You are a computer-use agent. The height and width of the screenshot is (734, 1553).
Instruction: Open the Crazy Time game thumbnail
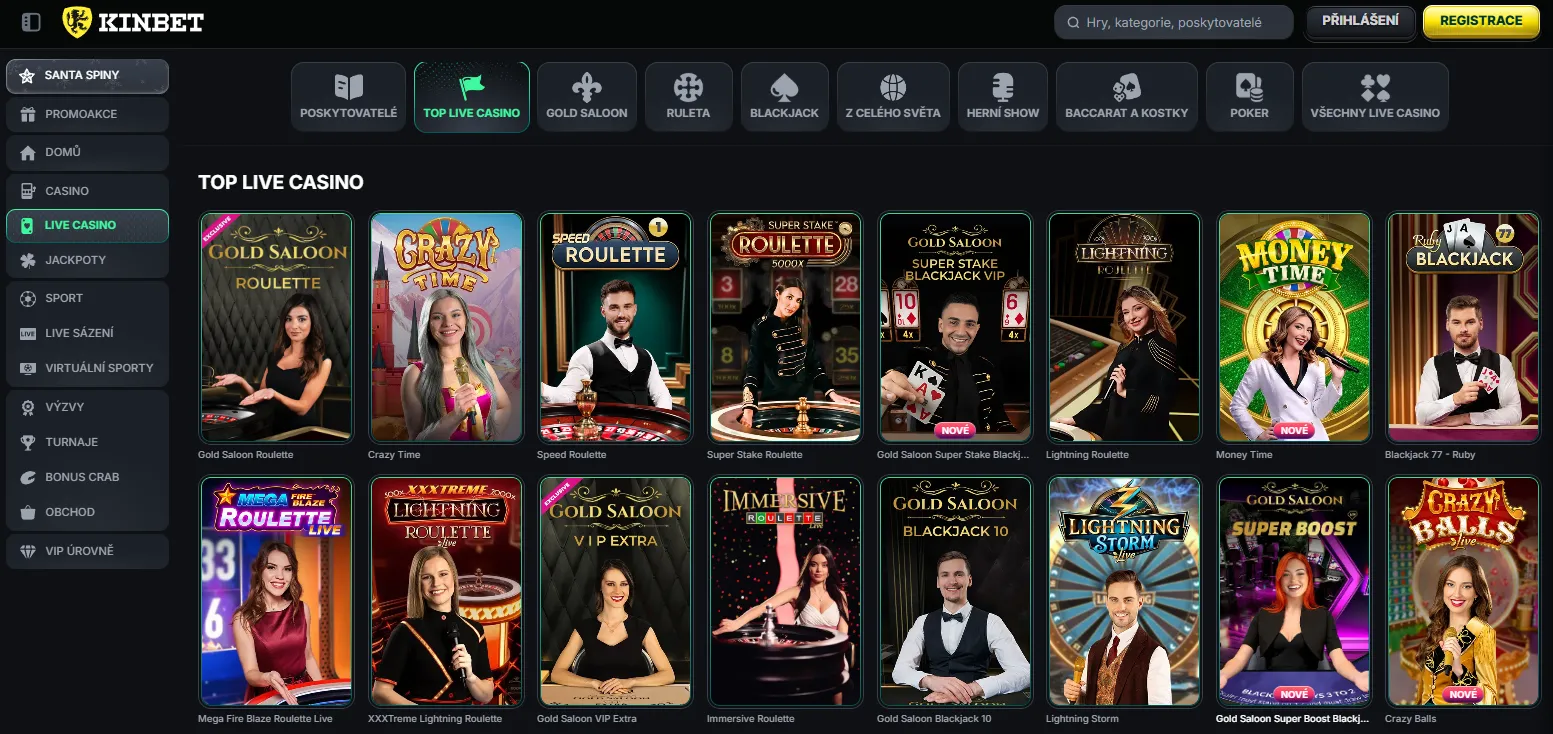(446, 326)
